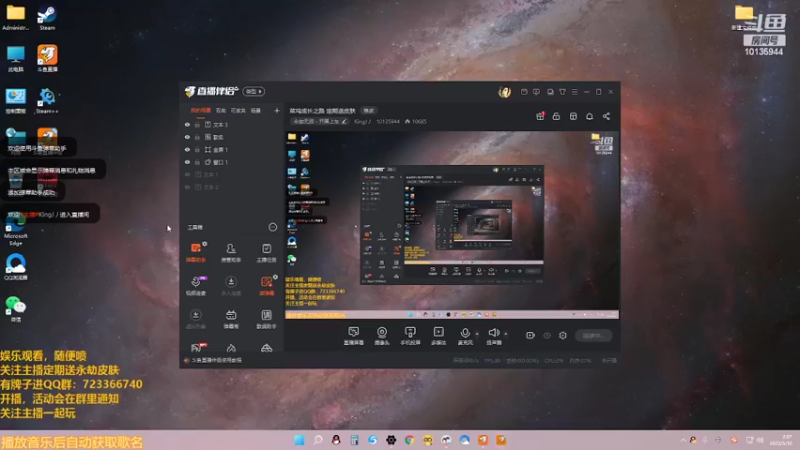Switch to the active orange scene tab
The height and width of the screenshot is (450, 800).
point(201,111)
